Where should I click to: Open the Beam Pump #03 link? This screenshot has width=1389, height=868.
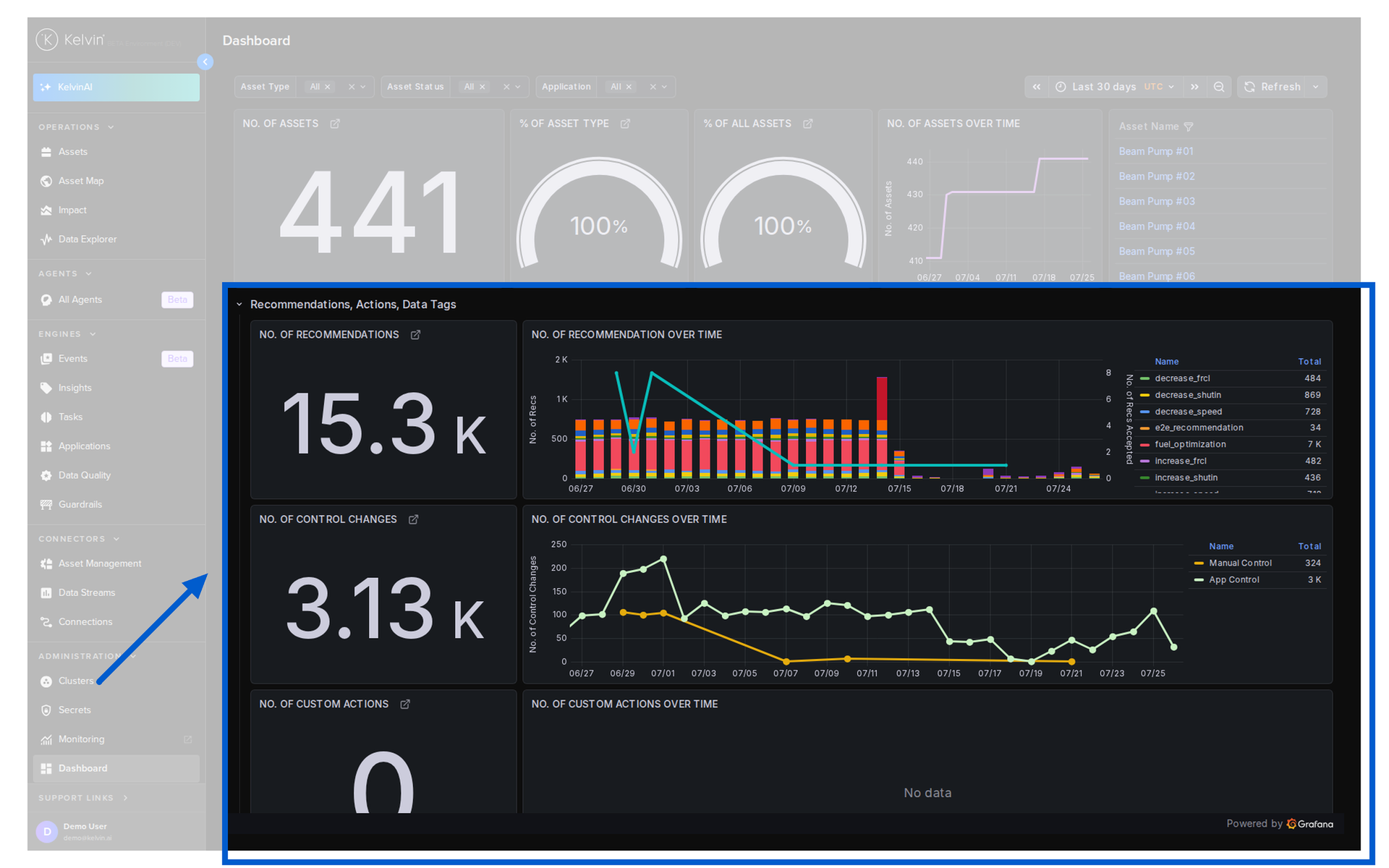(x=1157, y=201)
